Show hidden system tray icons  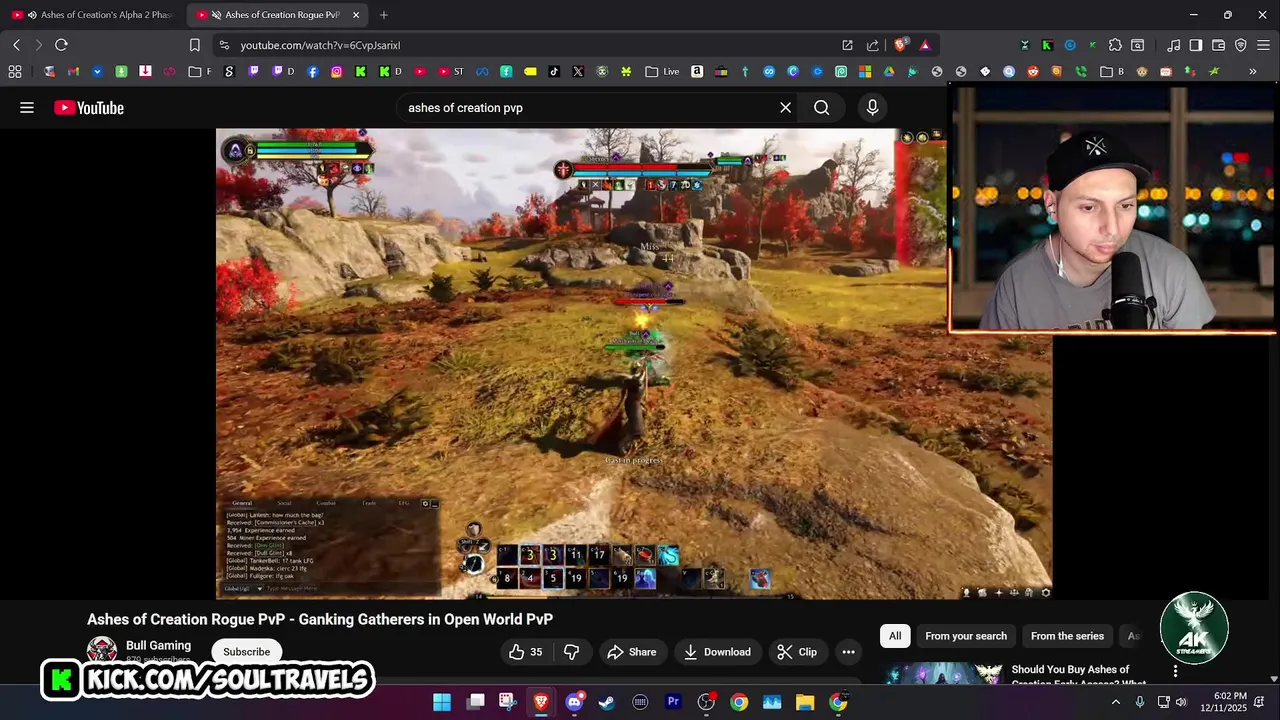point(1116,703)
